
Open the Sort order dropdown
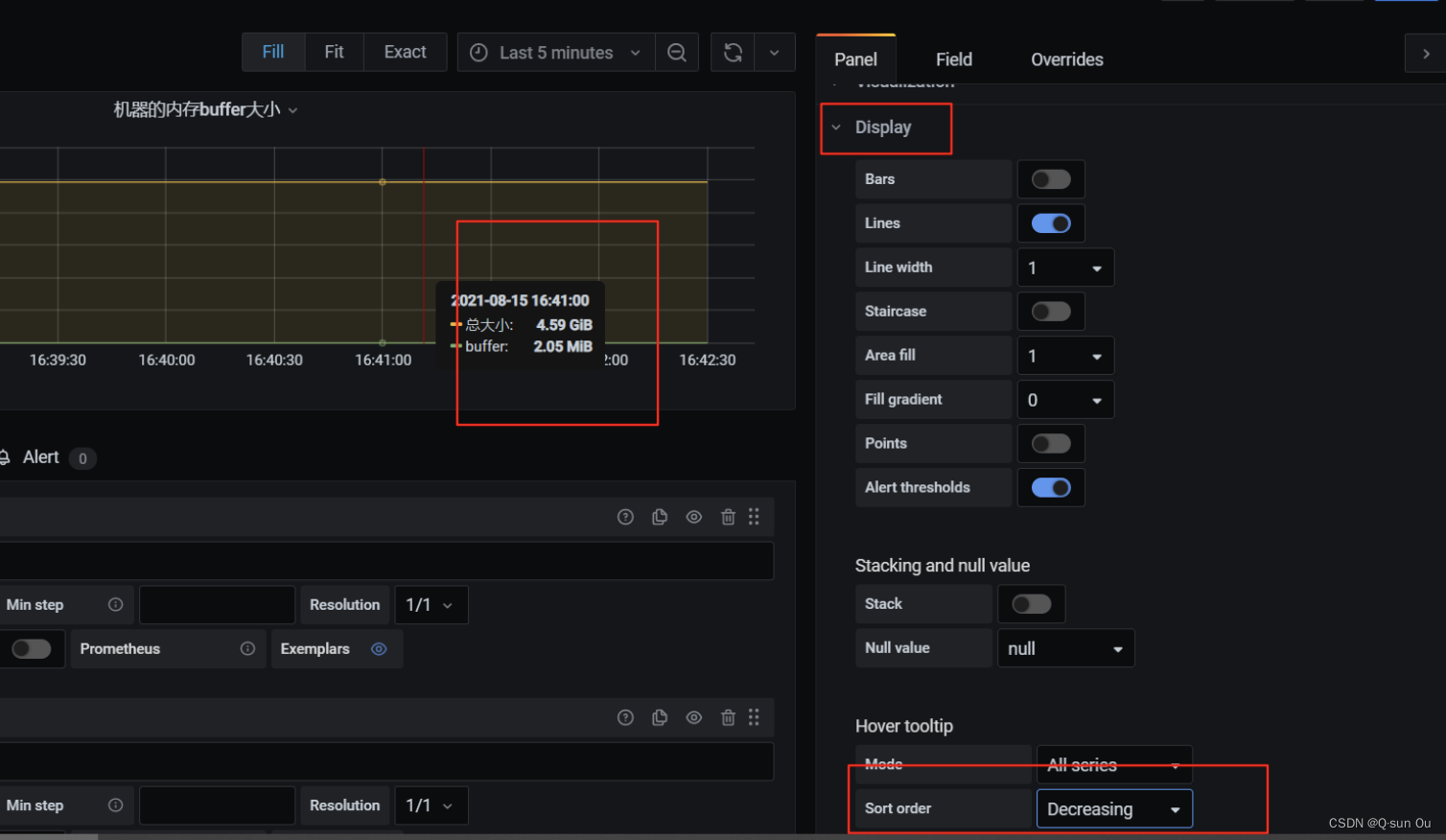point(1114,808)
